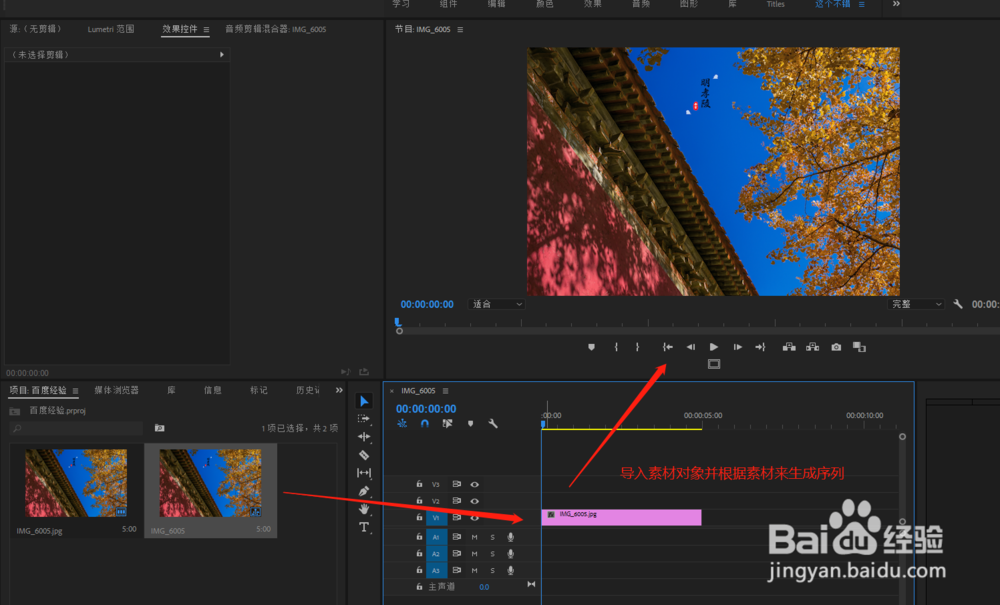Viewport: 1000px width, 605px height.
Task: Click project search field
Action: 77,428
